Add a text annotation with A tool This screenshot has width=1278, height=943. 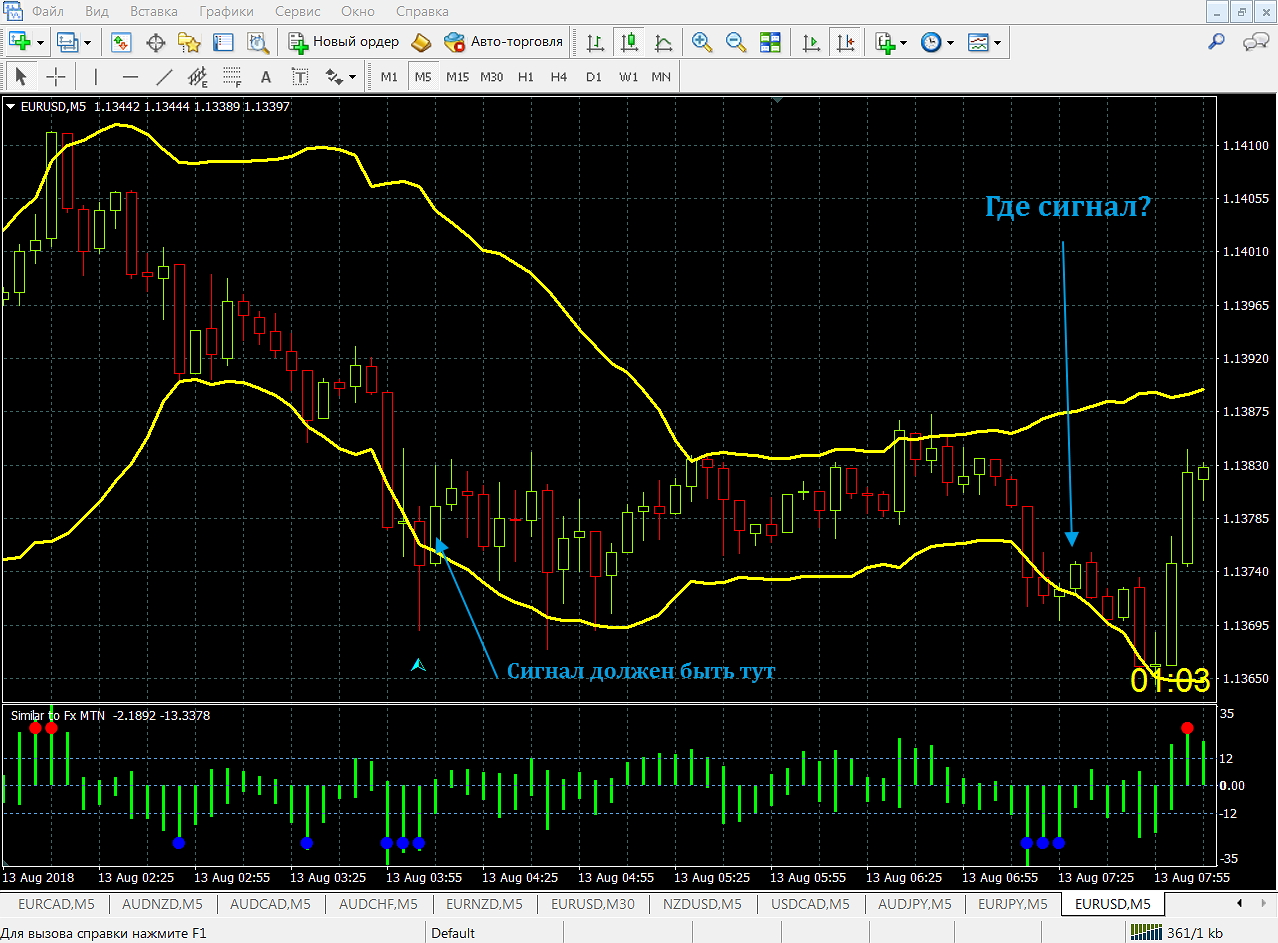pos(266,76)
